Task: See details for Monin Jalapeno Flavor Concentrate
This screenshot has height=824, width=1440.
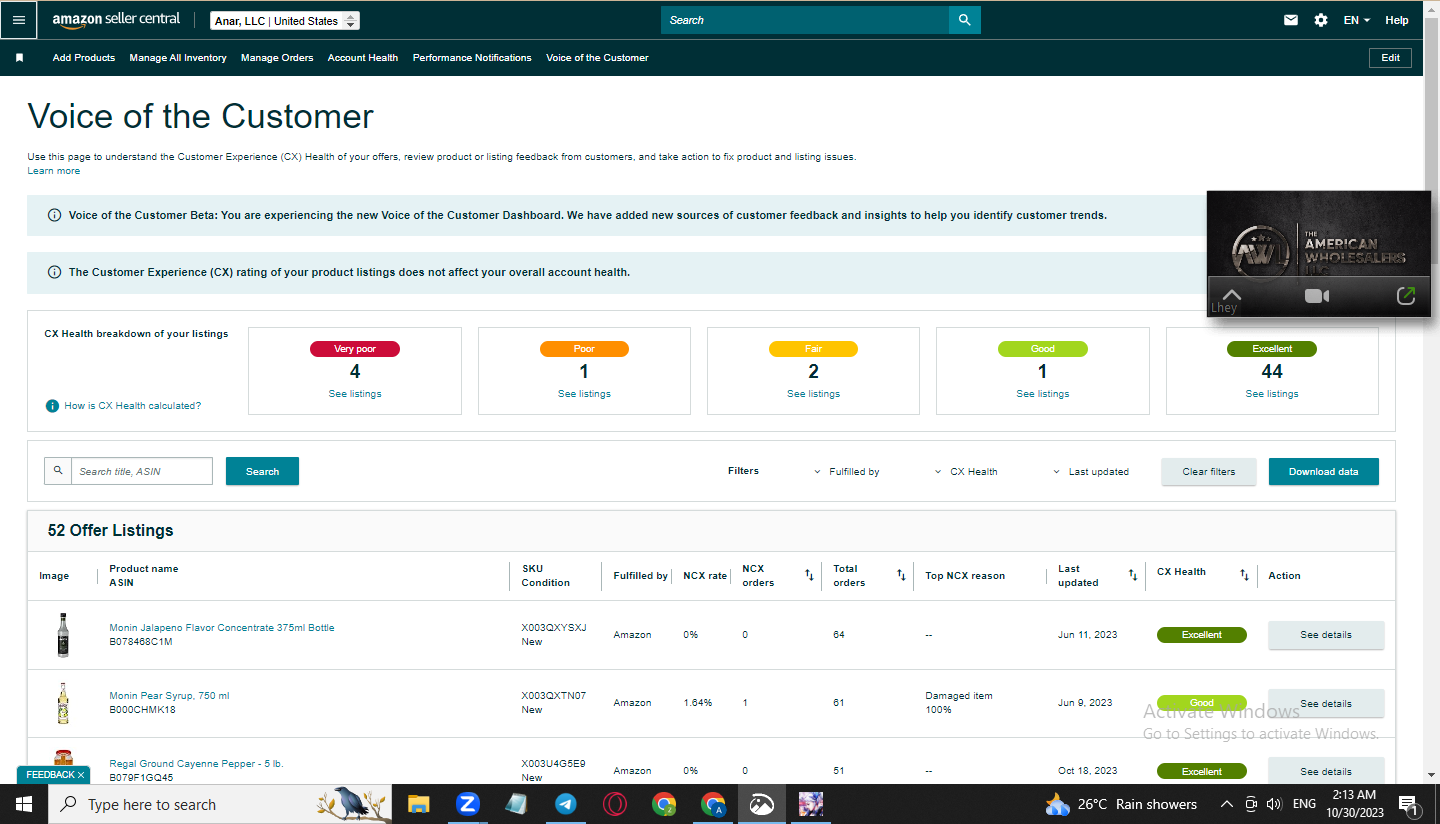Action: coord(1326,635)
